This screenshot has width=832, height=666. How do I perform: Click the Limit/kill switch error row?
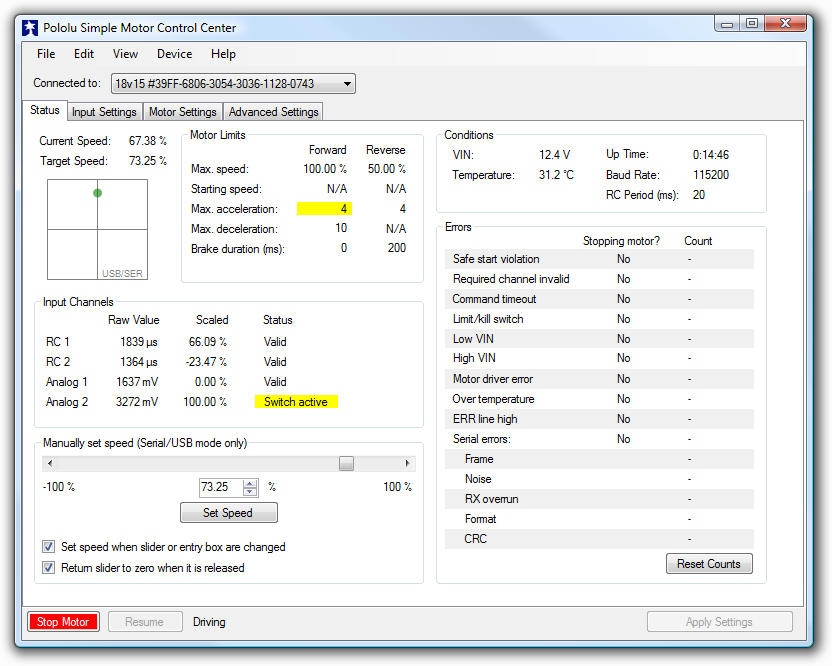pyautogui.click(x=600, y=319)
